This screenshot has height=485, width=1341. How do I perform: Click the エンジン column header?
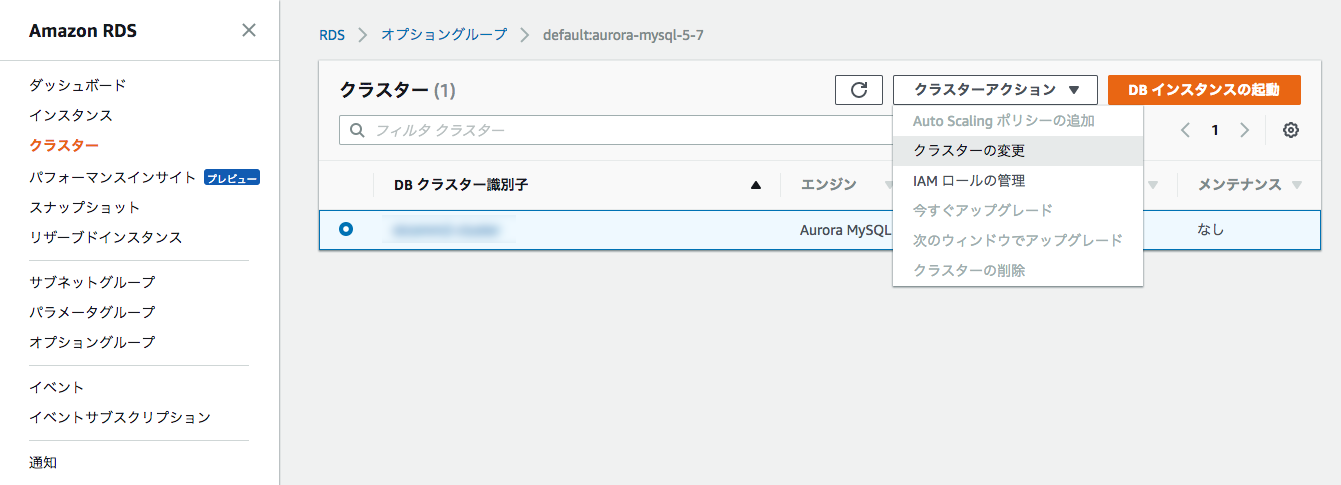click(829, 185)
